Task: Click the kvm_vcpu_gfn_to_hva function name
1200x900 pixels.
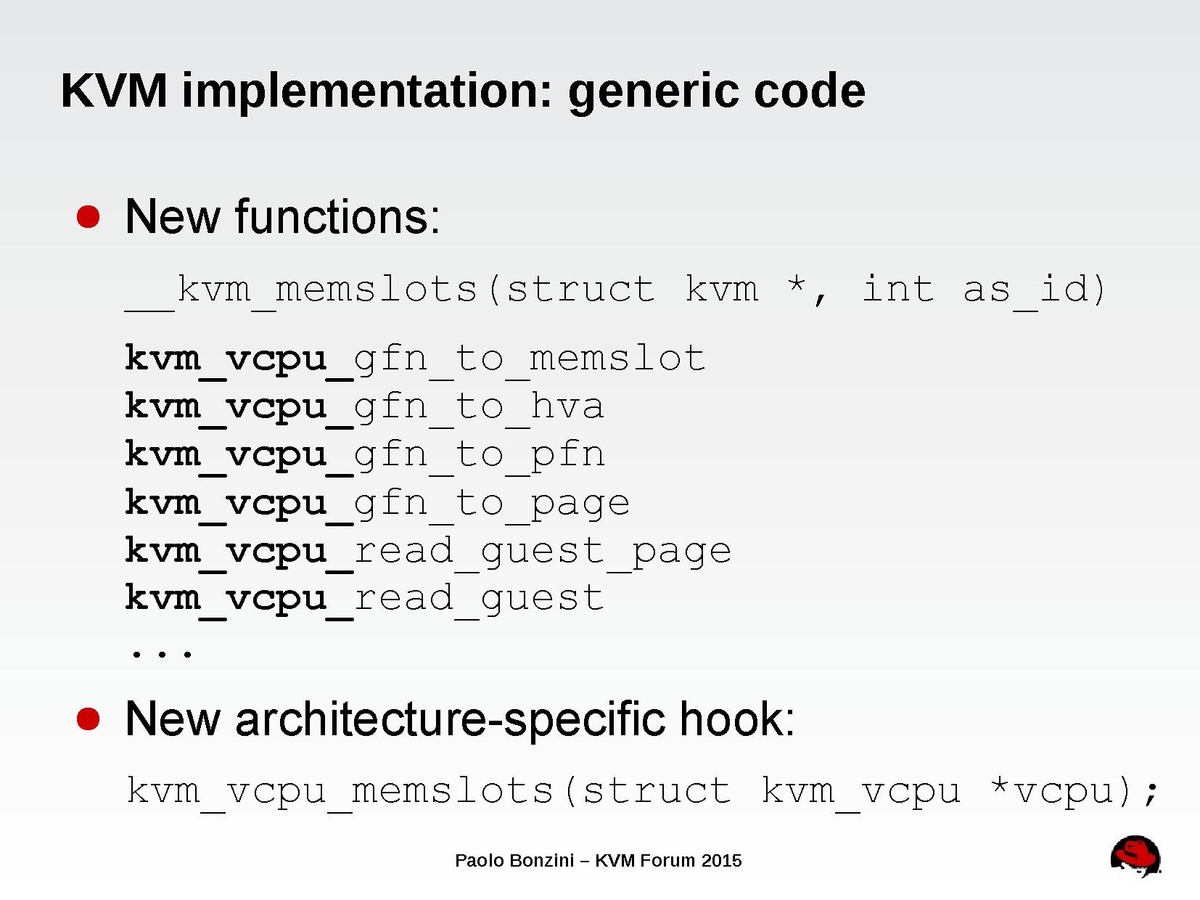Action: click(x=365, y=406)
